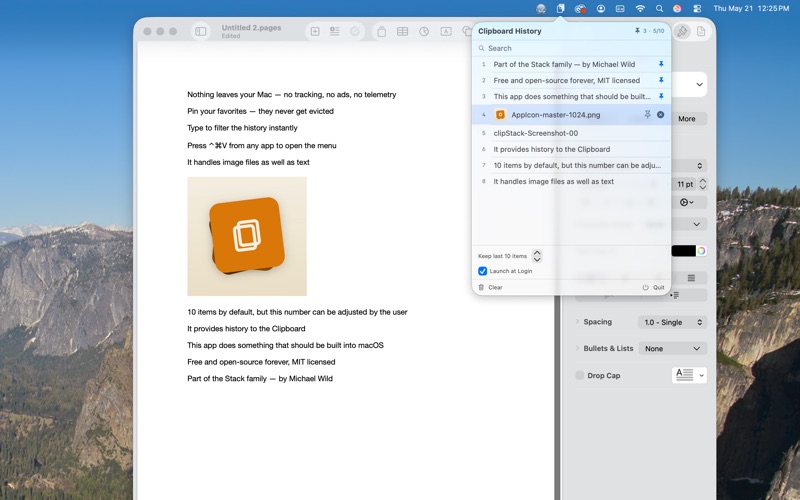Expand the Bullets & Lists section chevron
Viewport: 800px width, 500px height.
[x=578, y=348]
